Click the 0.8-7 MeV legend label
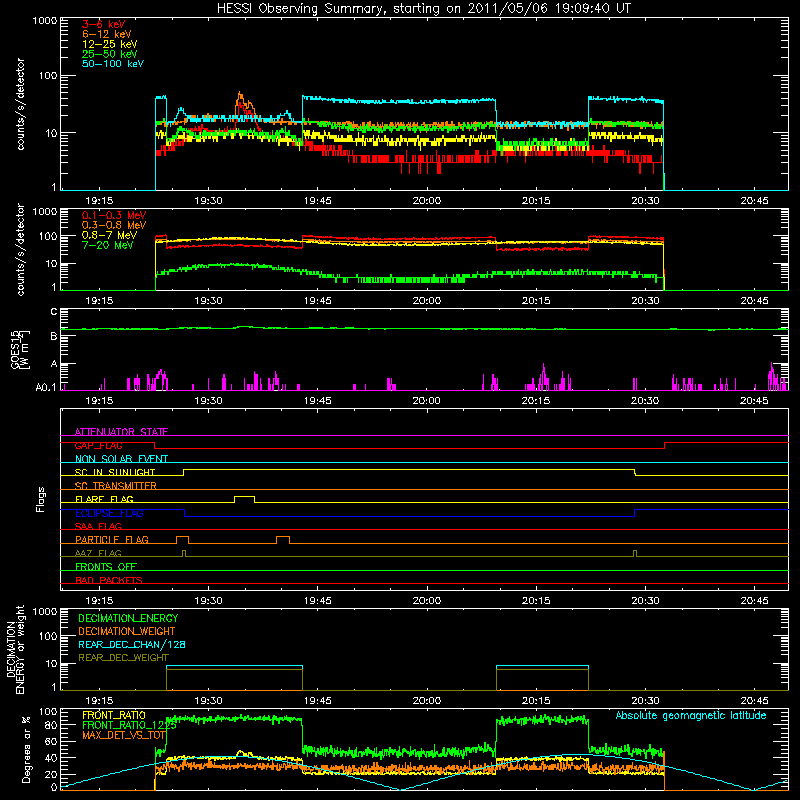This screenshot has height=800, width=800. pyautogui.click(x=109, y=235)
